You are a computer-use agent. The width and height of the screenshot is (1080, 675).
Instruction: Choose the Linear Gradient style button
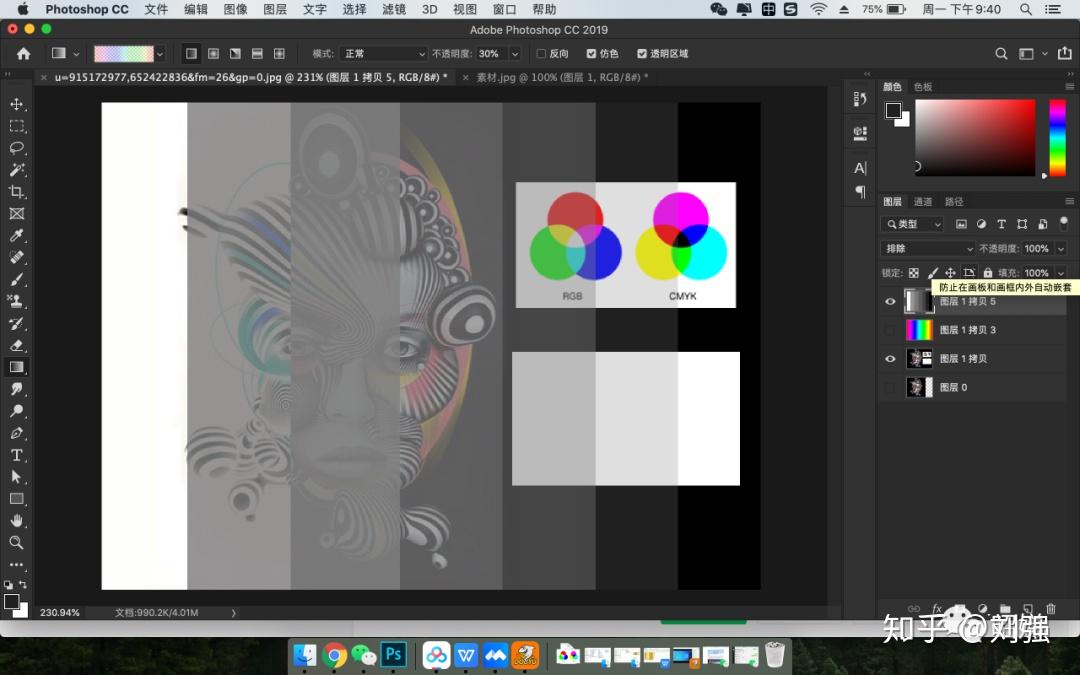click(191, 54)
